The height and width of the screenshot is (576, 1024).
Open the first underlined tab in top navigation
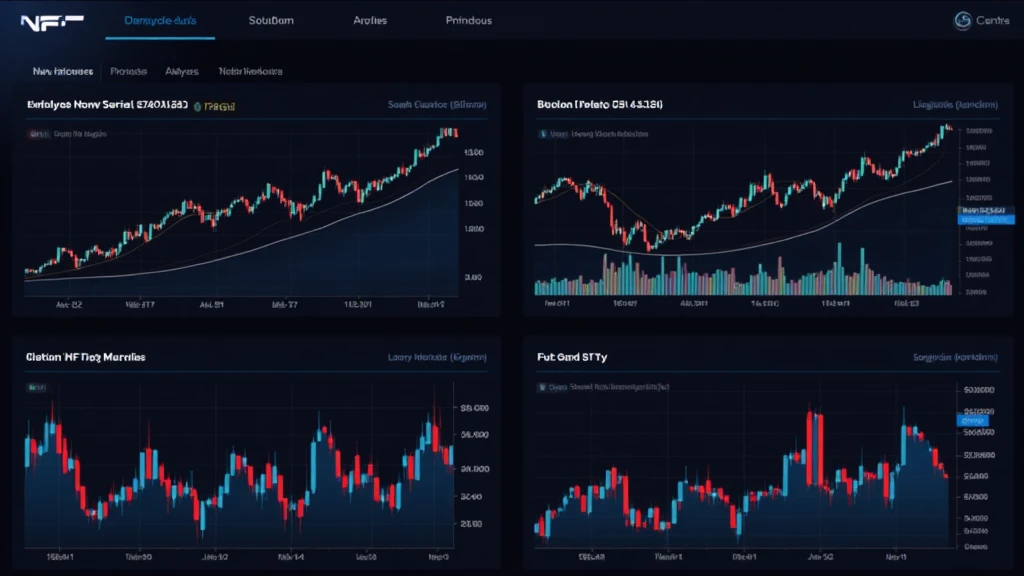pos(160,20)
